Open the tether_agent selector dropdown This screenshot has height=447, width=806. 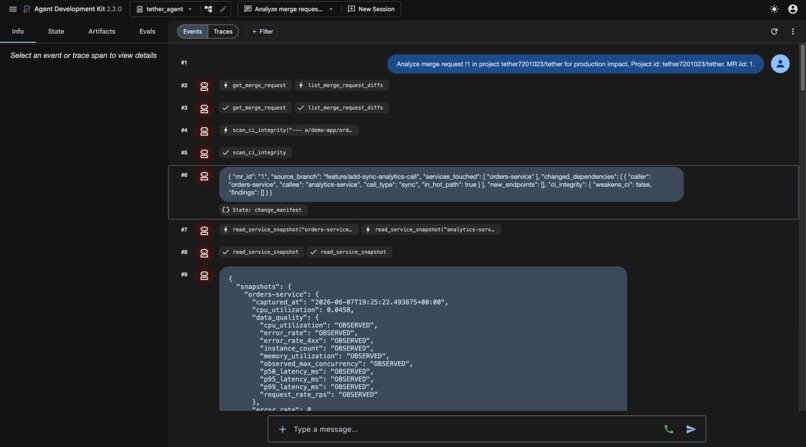click(x=164, y=9)
